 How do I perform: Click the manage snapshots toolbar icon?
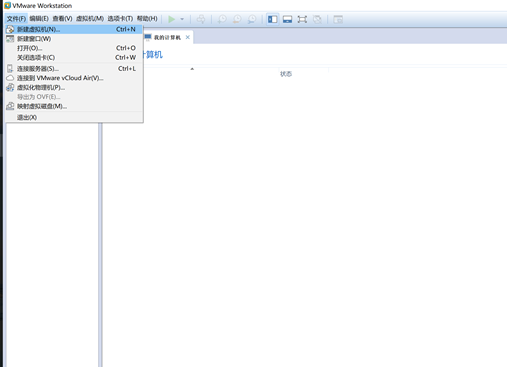tap(252, 19)
